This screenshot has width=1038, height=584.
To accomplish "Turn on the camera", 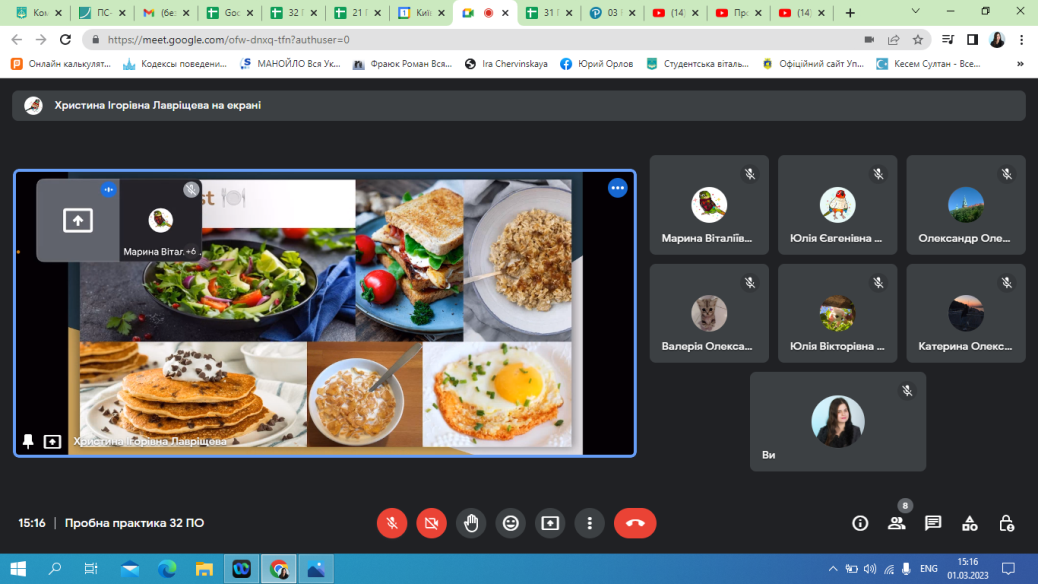I will point(431,523).
